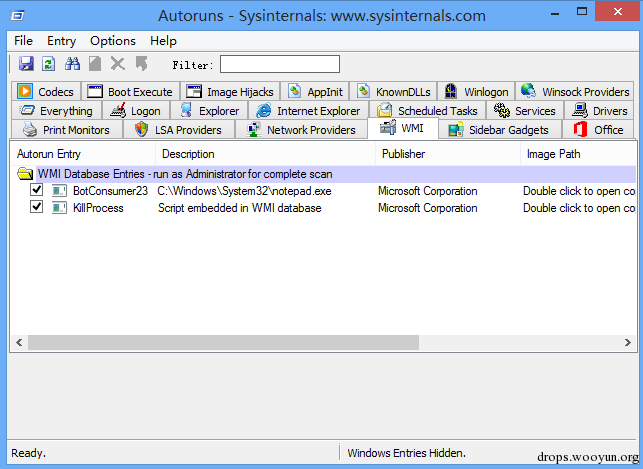Click the Refresh toolbar icon
Image resolution: width=643 pixels, height=469 pixels.
(48, 64)
